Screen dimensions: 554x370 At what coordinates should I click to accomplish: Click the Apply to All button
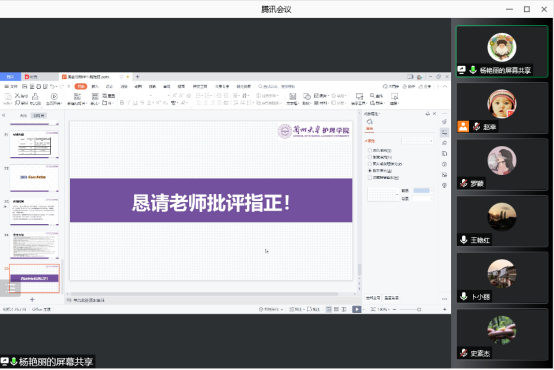[x=373, y=298]
